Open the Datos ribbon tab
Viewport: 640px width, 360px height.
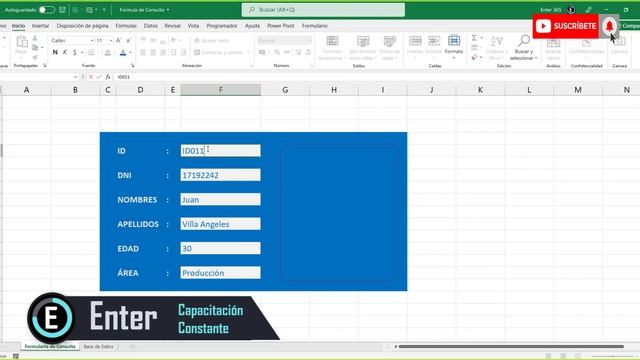151,26
